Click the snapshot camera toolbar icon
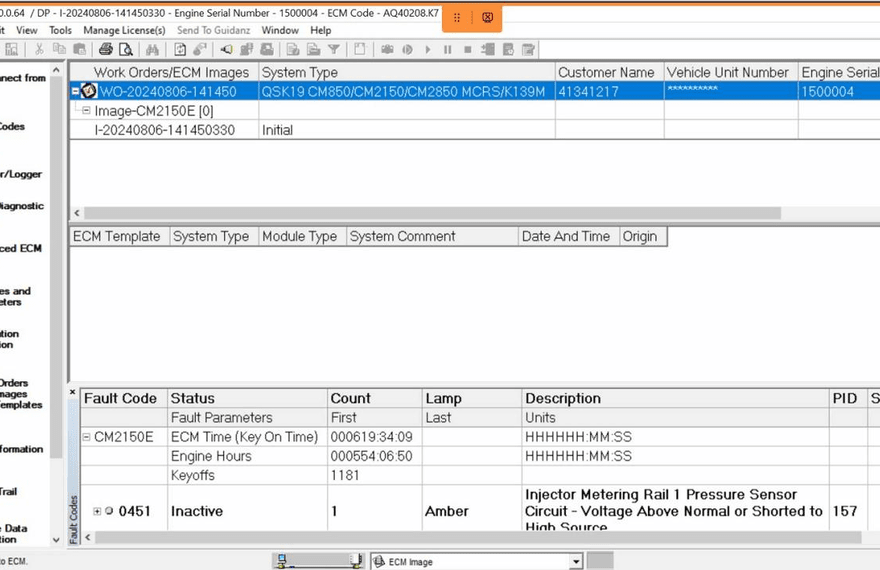This screenshot has width=880, height=570. click(387, 49)
